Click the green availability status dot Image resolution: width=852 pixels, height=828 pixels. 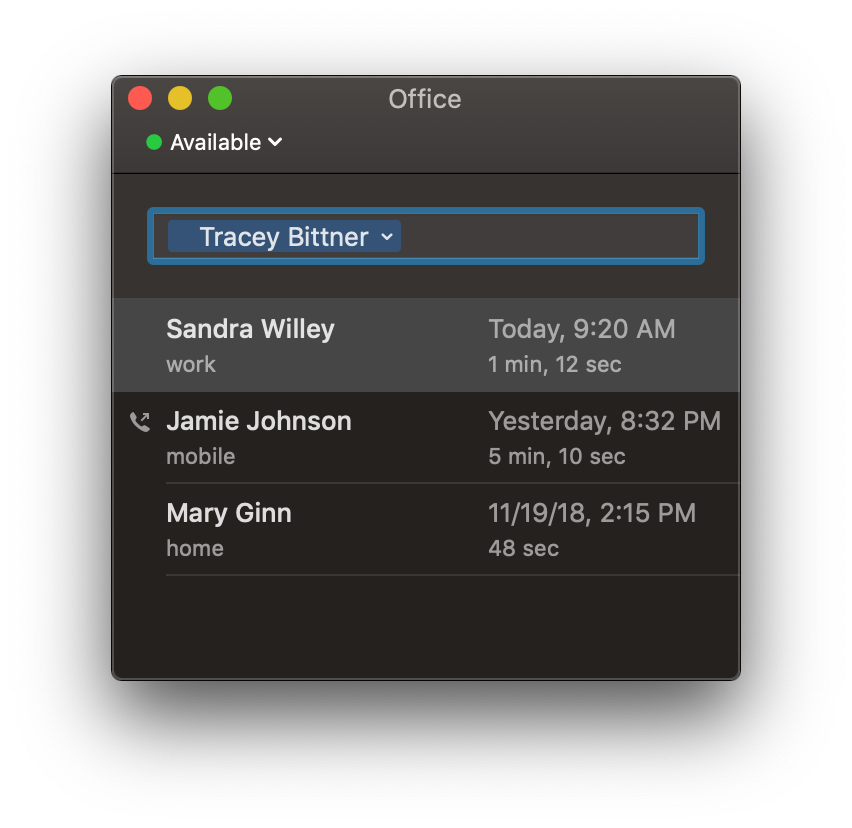[154, 142]
